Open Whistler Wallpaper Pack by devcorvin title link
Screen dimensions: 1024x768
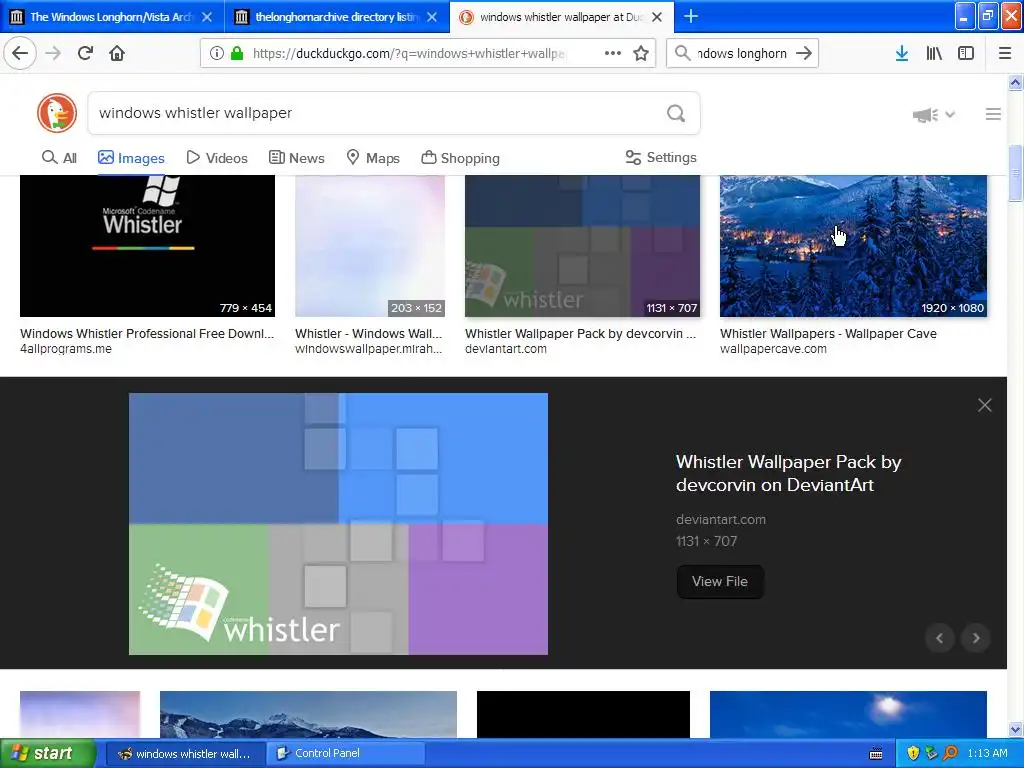point(788,473)
